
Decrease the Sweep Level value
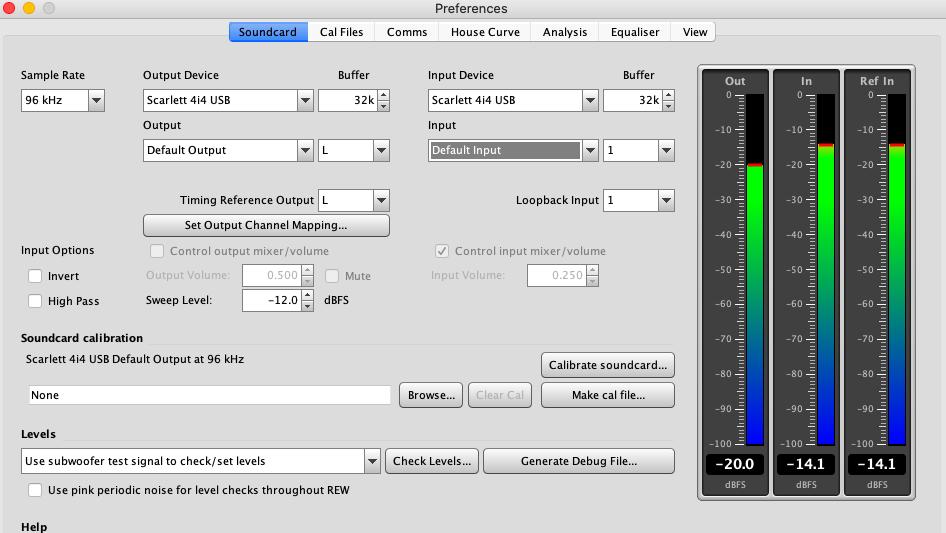pyautogui.click(x=308, y=306)
